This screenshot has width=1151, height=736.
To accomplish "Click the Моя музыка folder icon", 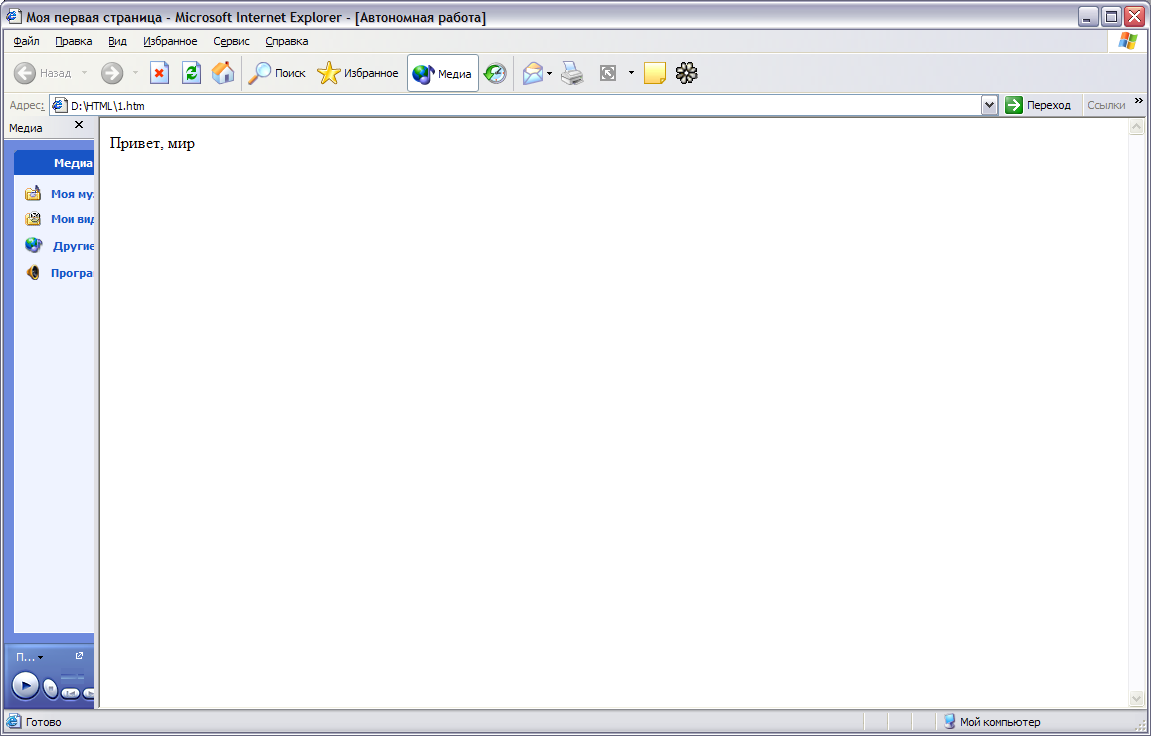I will click(x=33, y=194).
